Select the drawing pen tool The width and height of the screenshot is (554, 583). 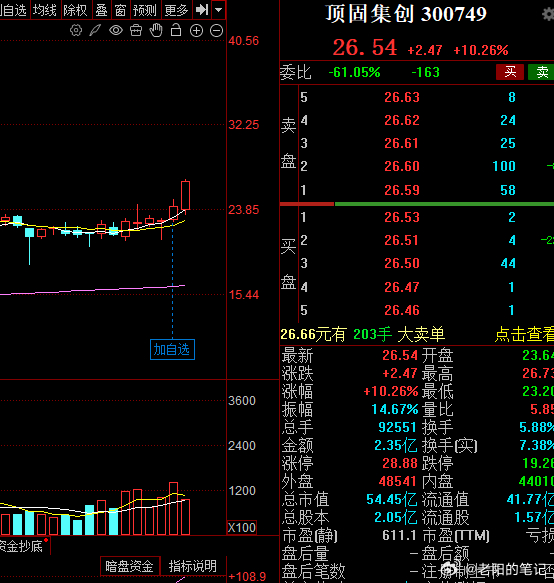click(x=96, y=30)
